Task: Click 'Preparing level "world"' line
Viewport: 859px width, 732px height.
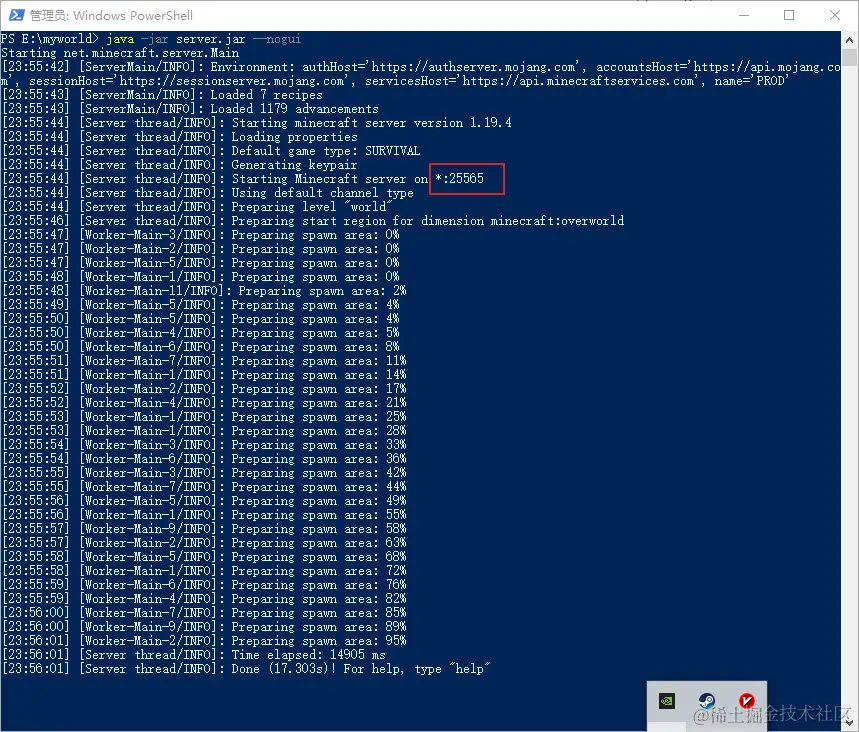Action: [197, 207]
